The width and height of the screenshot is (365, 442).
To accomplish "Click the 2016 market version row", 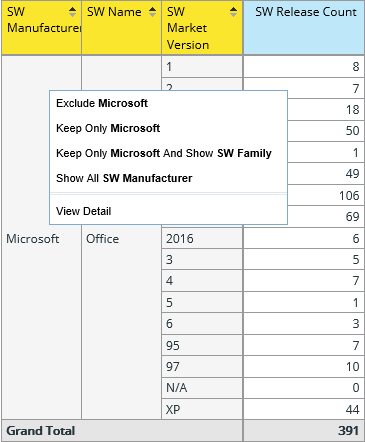I will [x=202, y=239].
